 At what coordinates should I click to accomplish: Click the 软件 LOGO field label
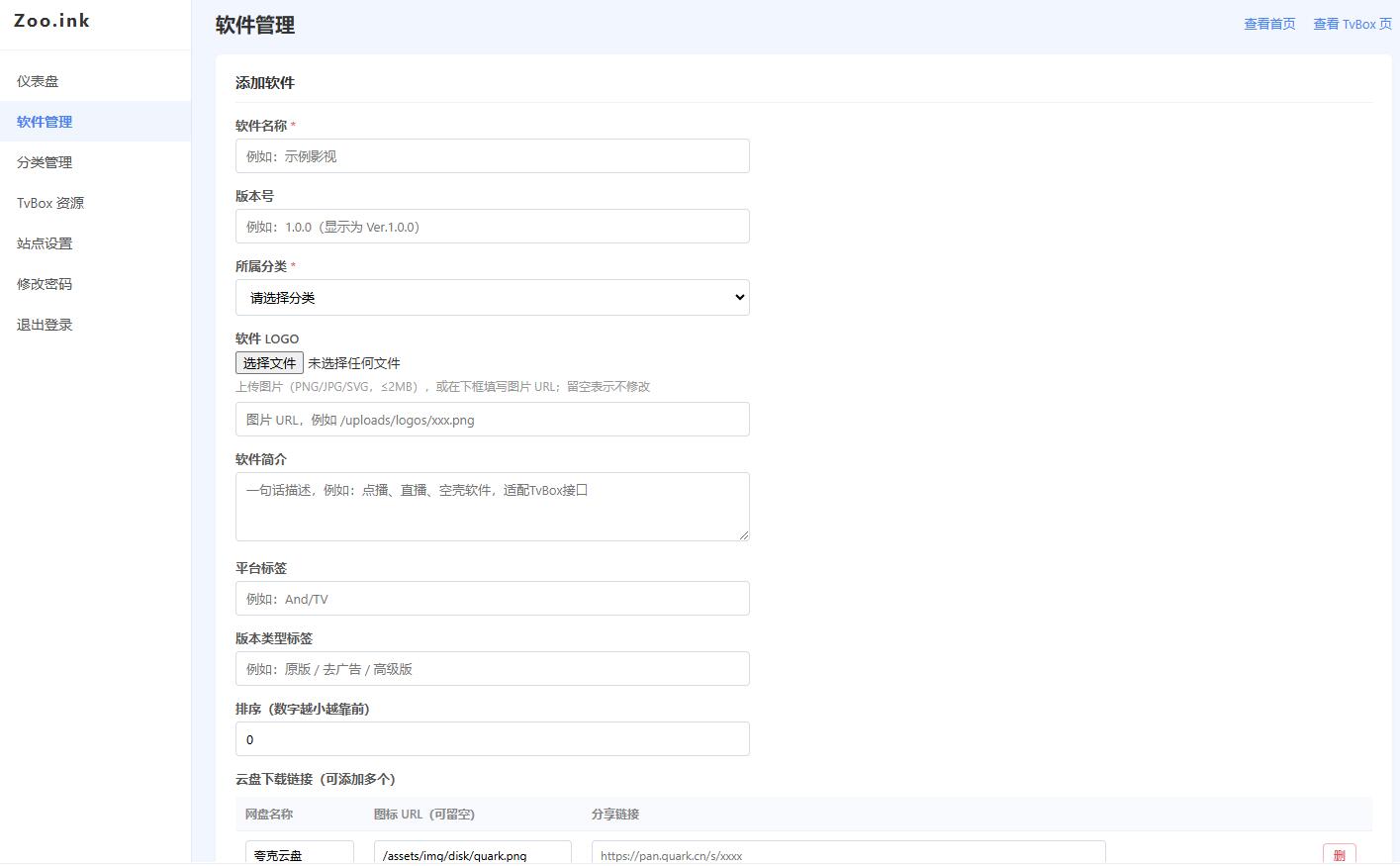(x=267, y=338)
